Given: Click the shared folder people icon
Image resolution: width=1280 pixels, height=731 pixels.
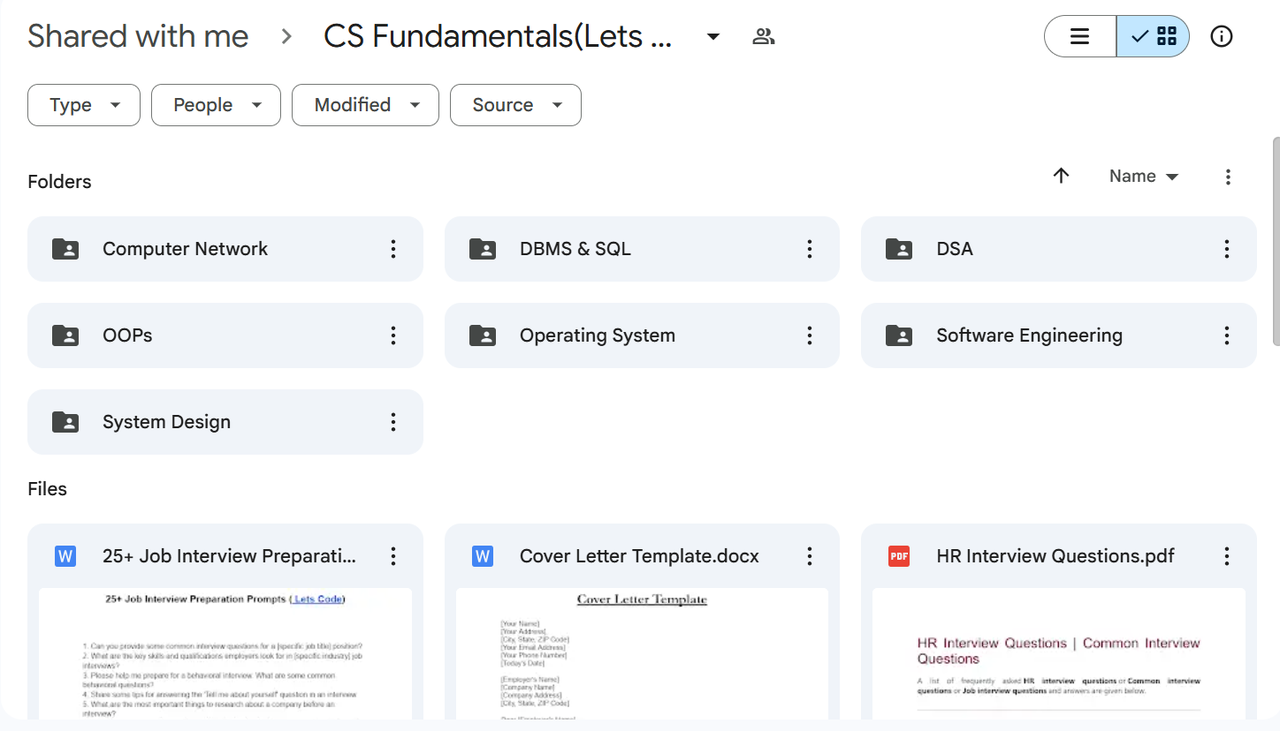Looking at the screenshot, I should click(x=763, y=37).
